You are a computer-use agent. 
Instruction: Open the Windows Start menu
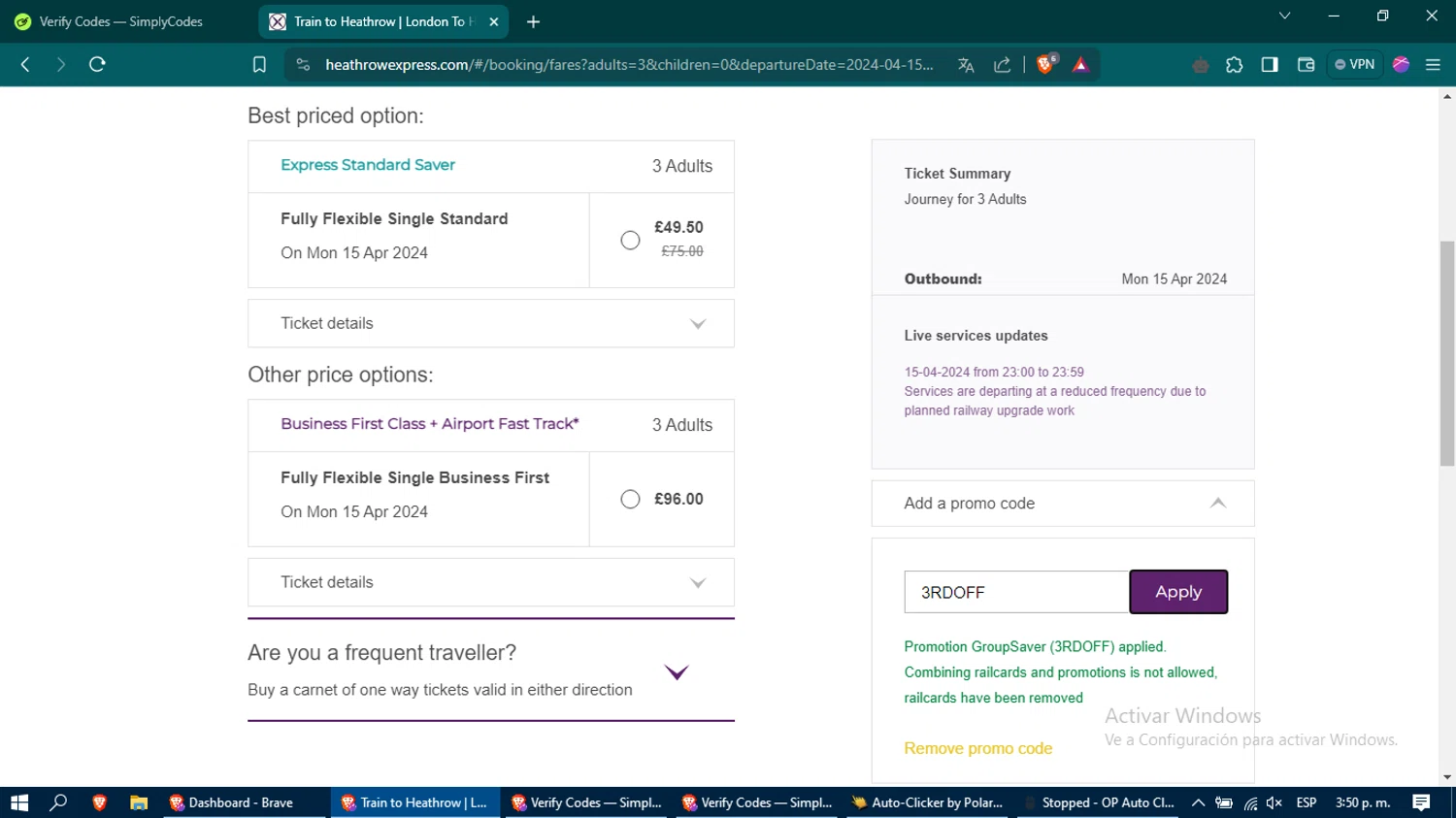click(x=19, y=802)
